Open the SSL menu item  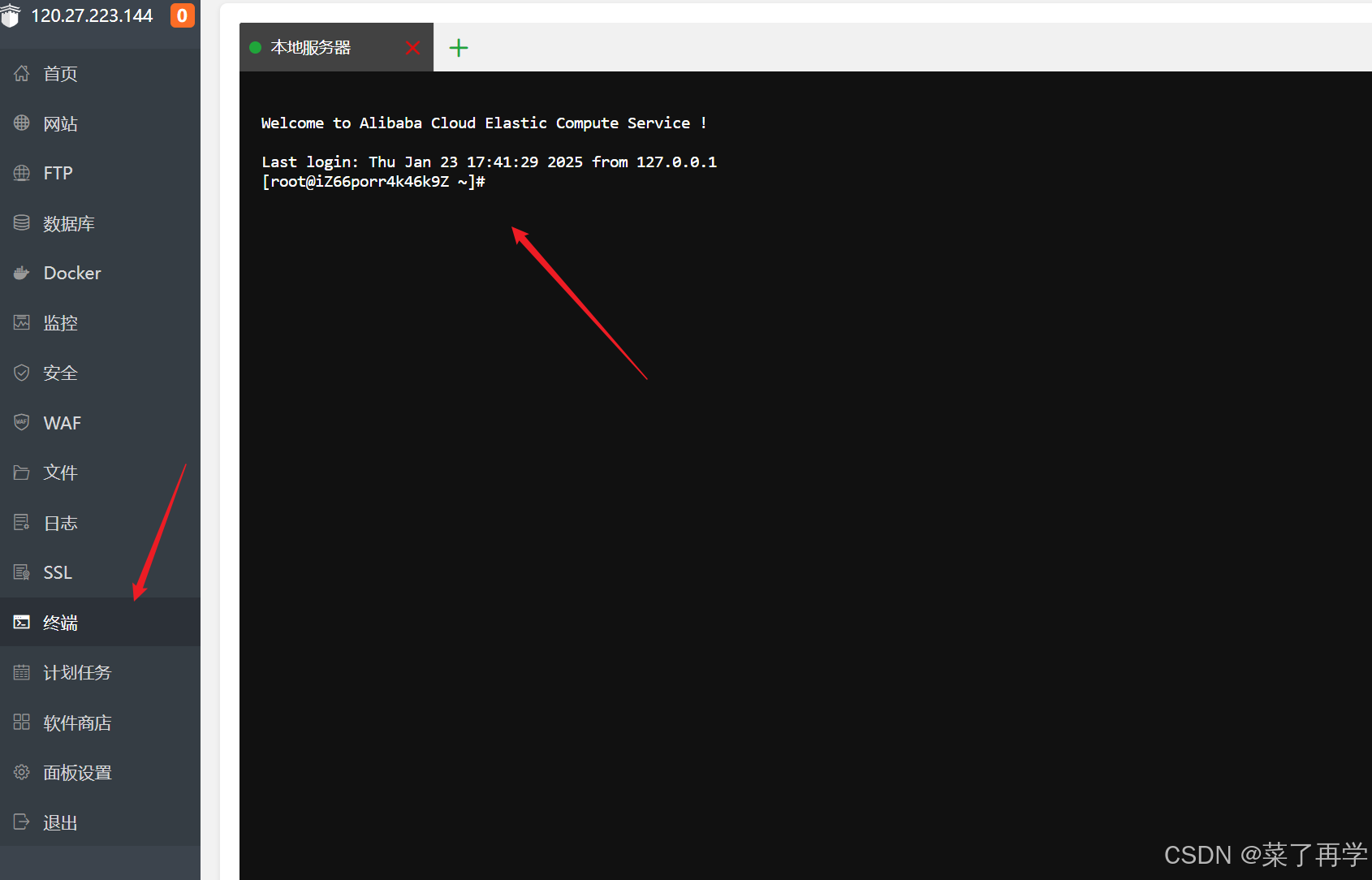coord(100,572)
